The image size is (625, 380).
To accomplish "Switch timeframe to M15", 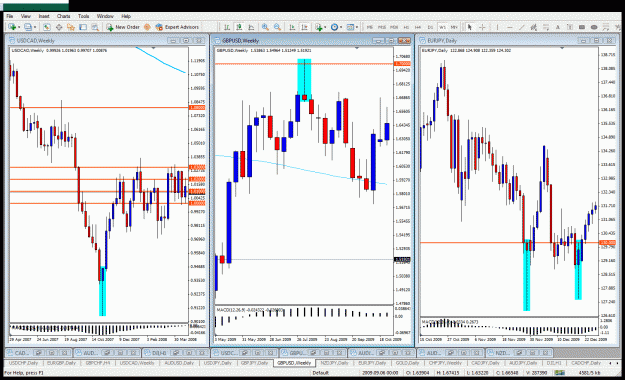I will click(x=382, y=27).
